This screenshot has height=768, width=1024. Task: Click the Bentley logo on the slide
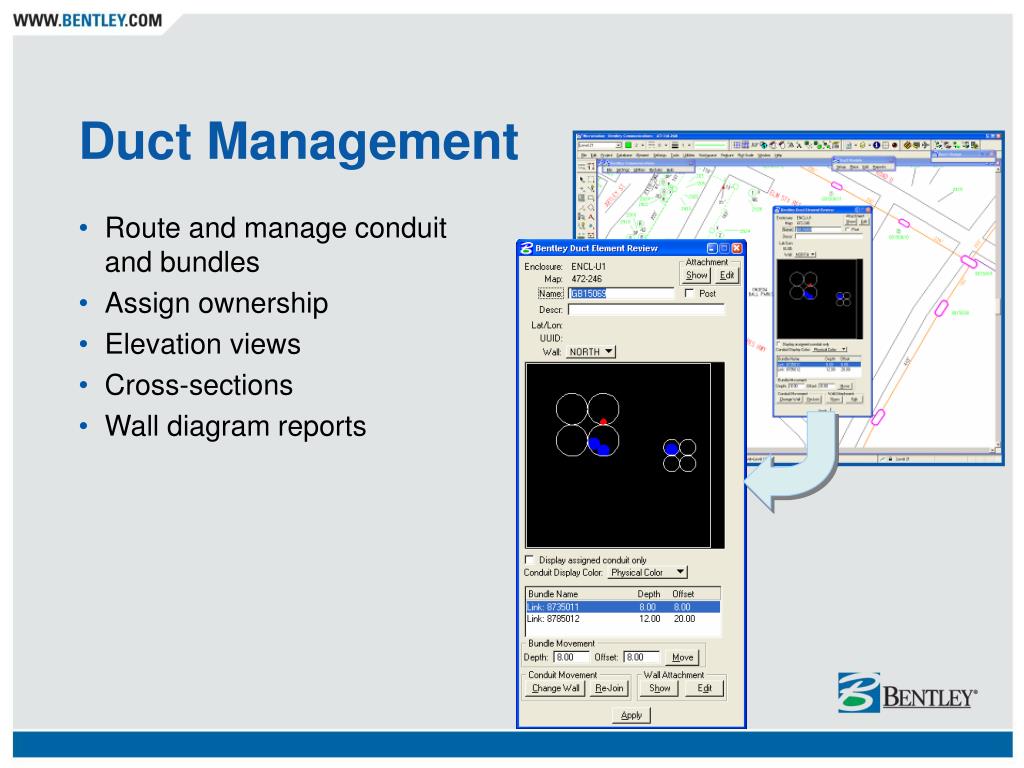(907, 692)
